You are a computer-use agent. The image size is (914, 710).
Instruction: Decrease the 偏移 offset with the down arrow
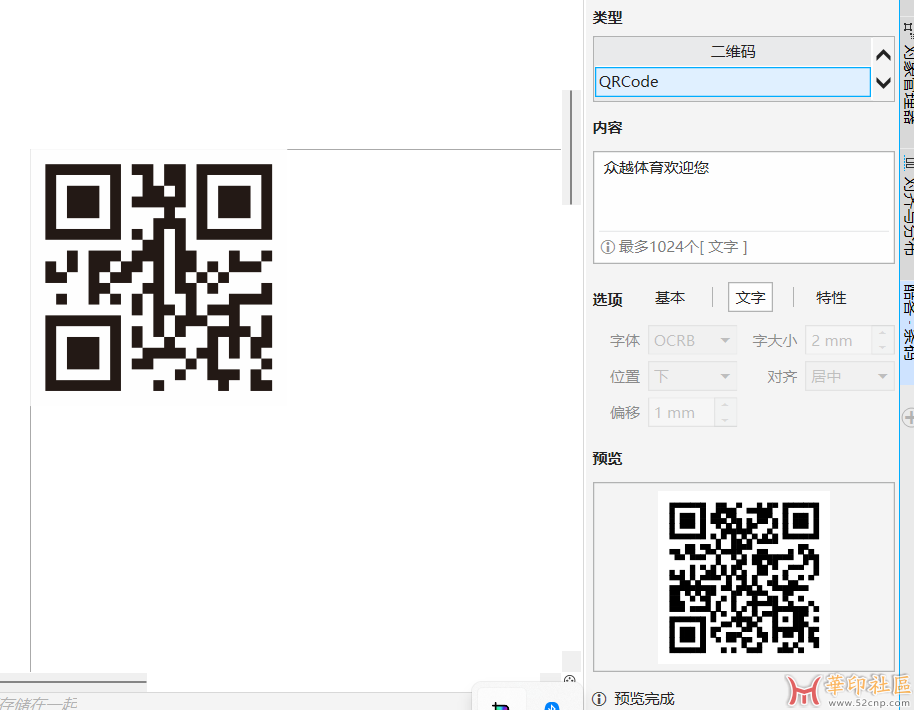[x=725, y=420]
